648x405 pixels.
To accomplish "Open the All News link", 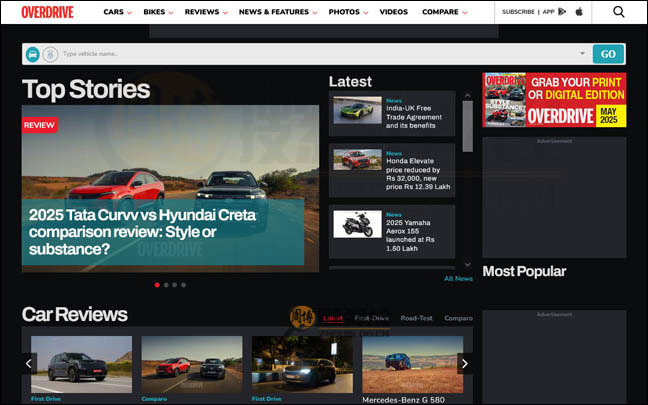I will tap(458, 279).
